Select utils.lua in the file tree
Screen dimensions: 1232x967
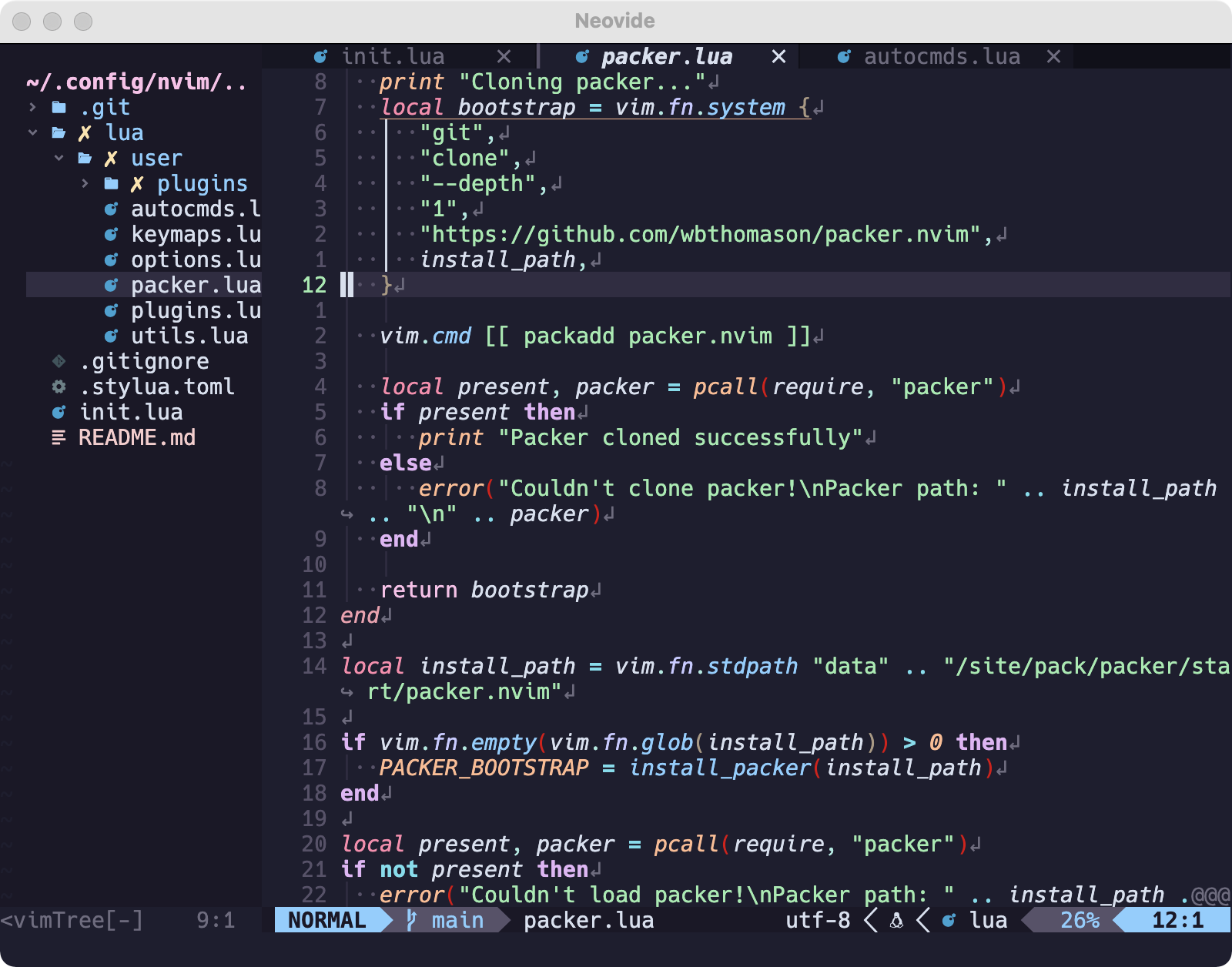coord(189,336)
